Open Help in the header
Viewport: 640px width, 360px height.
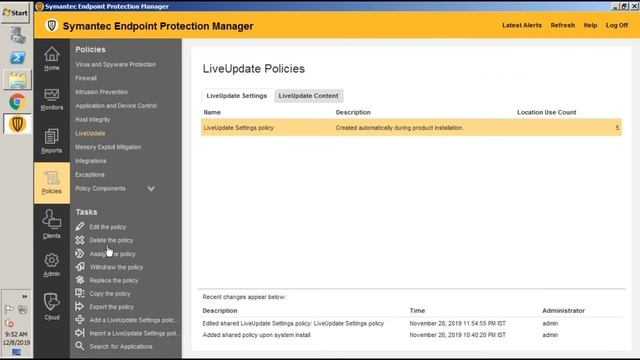pos(590,25)
